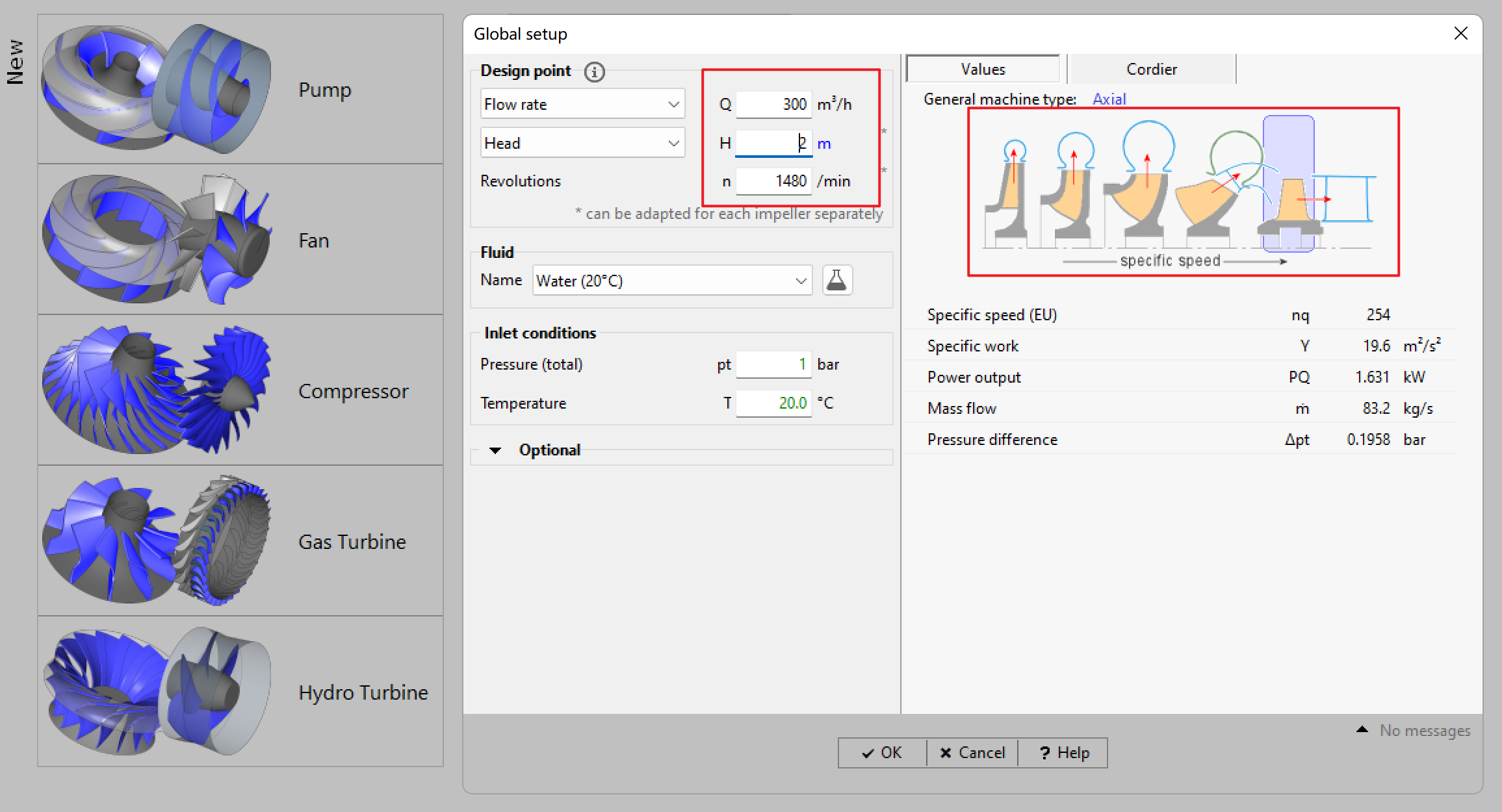Open the Flow rate dropdown
This screenshot has width=1502, height=812.
[582, 105]
